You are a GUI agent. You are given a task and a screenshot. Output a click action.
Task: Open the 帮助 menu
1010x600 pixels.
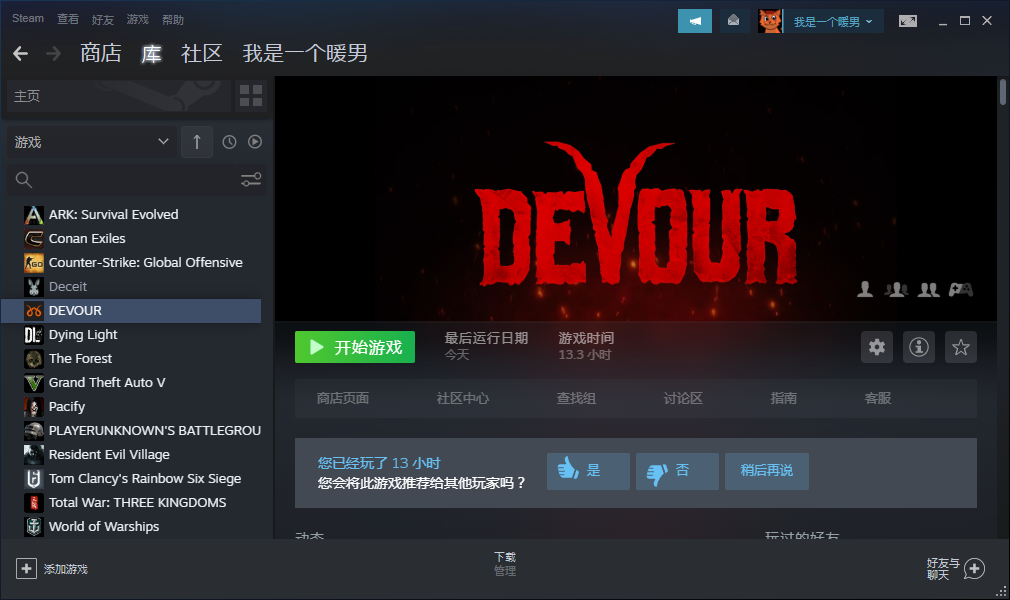coord(173,19)
